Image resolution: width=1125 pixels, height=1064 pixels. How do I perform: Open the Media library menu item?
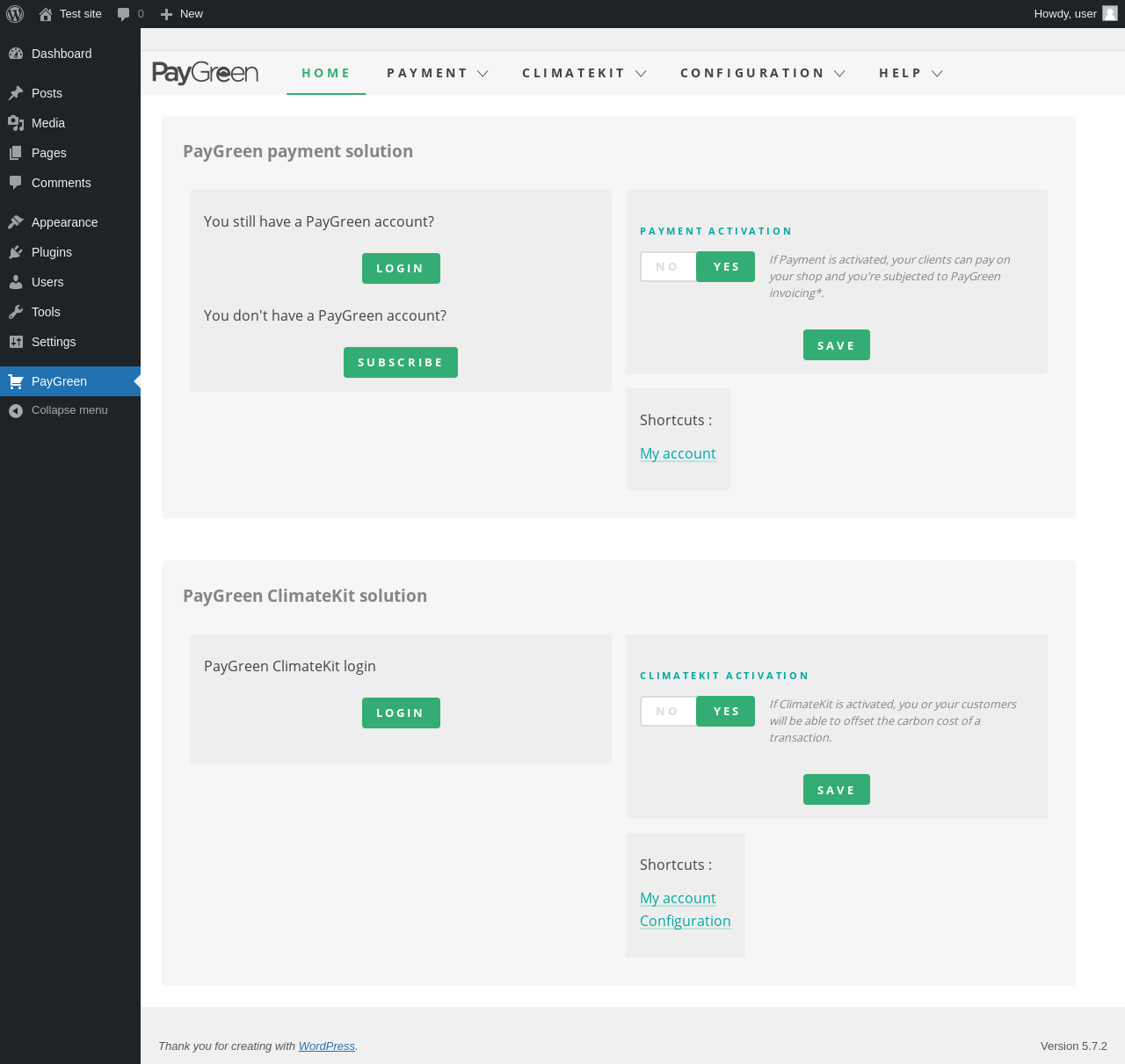(70, 123)
